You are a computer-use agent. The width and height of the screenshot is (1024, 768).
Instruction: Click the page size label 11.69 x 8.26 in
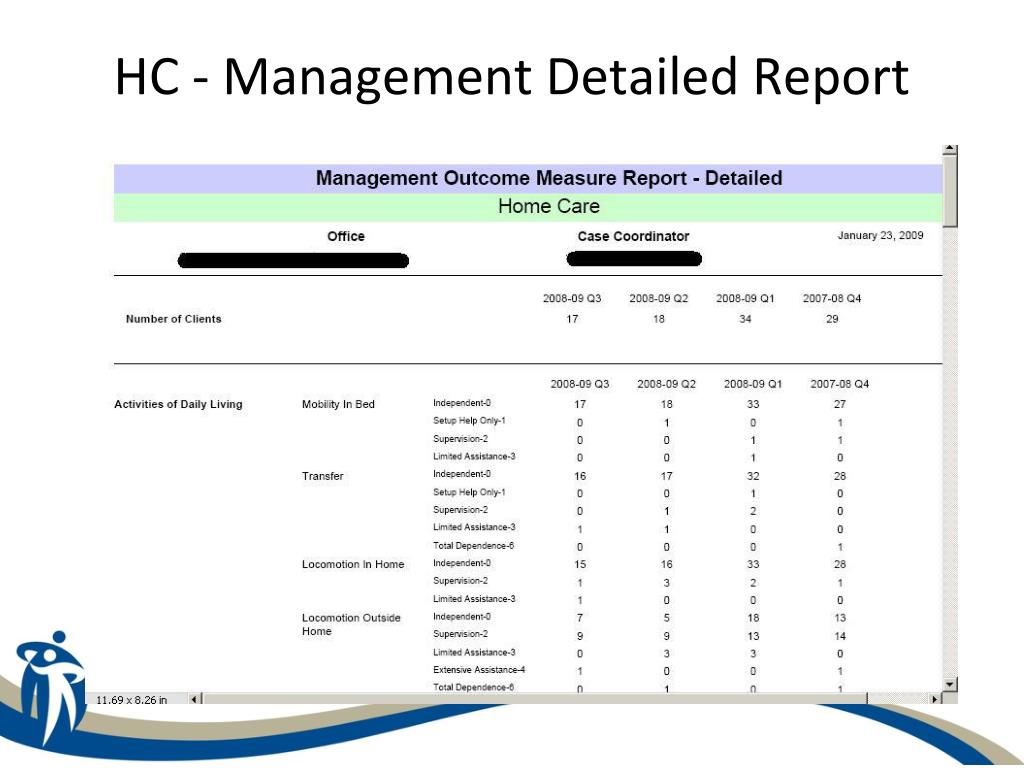point(131,700)
